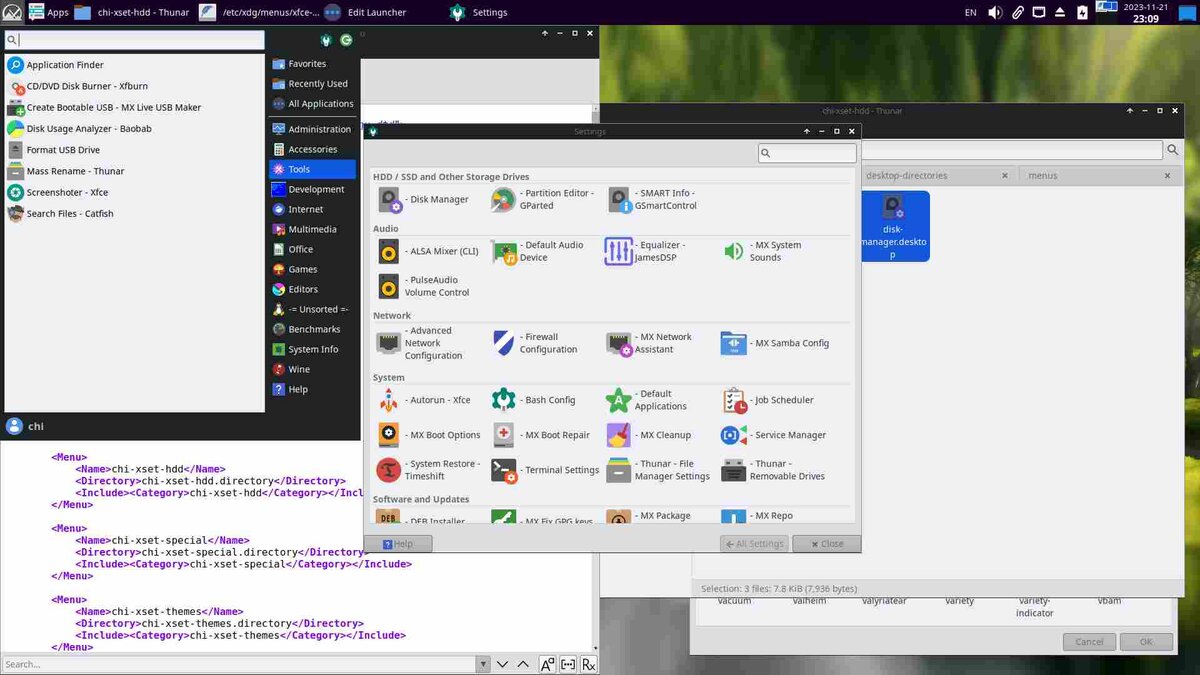Open Thunar - File Manager Settings
This screenshot has width=1200, height=675.
(658, 470)
